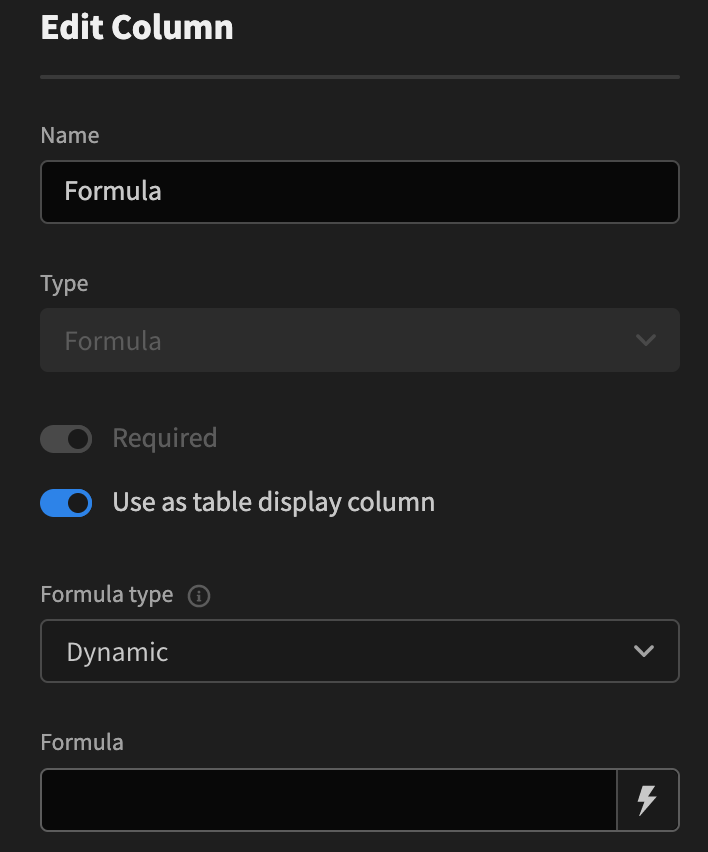The width and height of the screenshot is (708, 852).
Task: Click the info circle next to Formula type
Action: pos(199,596)
